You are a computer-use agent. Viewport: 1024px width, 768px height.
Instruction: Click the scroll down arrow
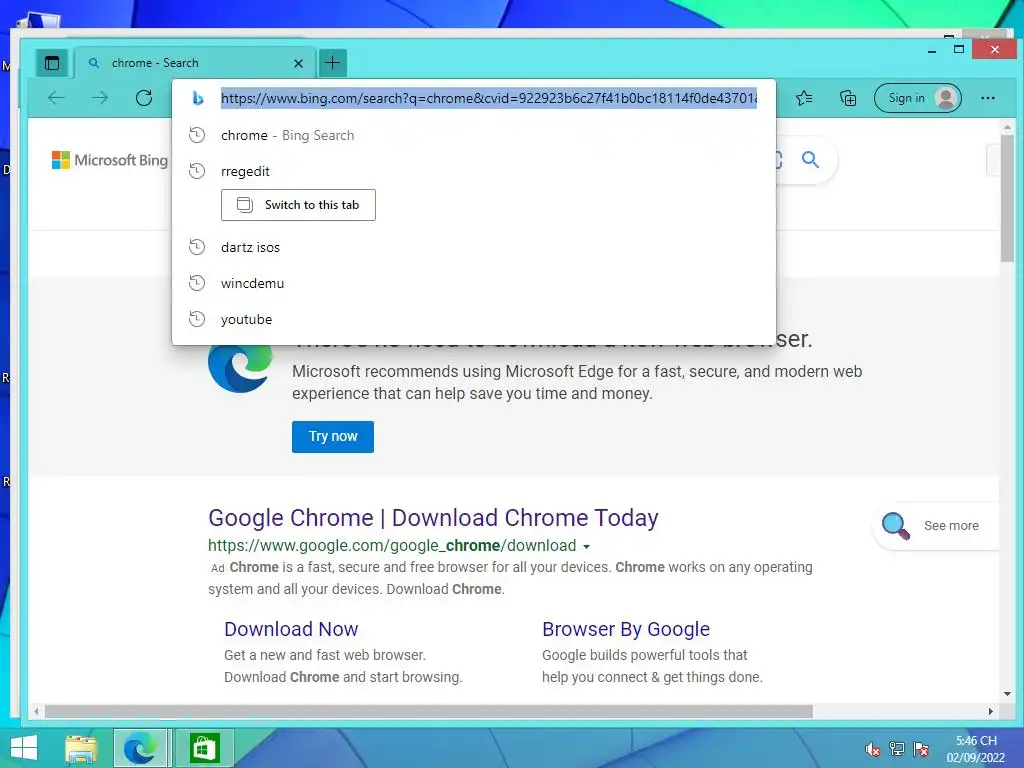[1006, 694]
